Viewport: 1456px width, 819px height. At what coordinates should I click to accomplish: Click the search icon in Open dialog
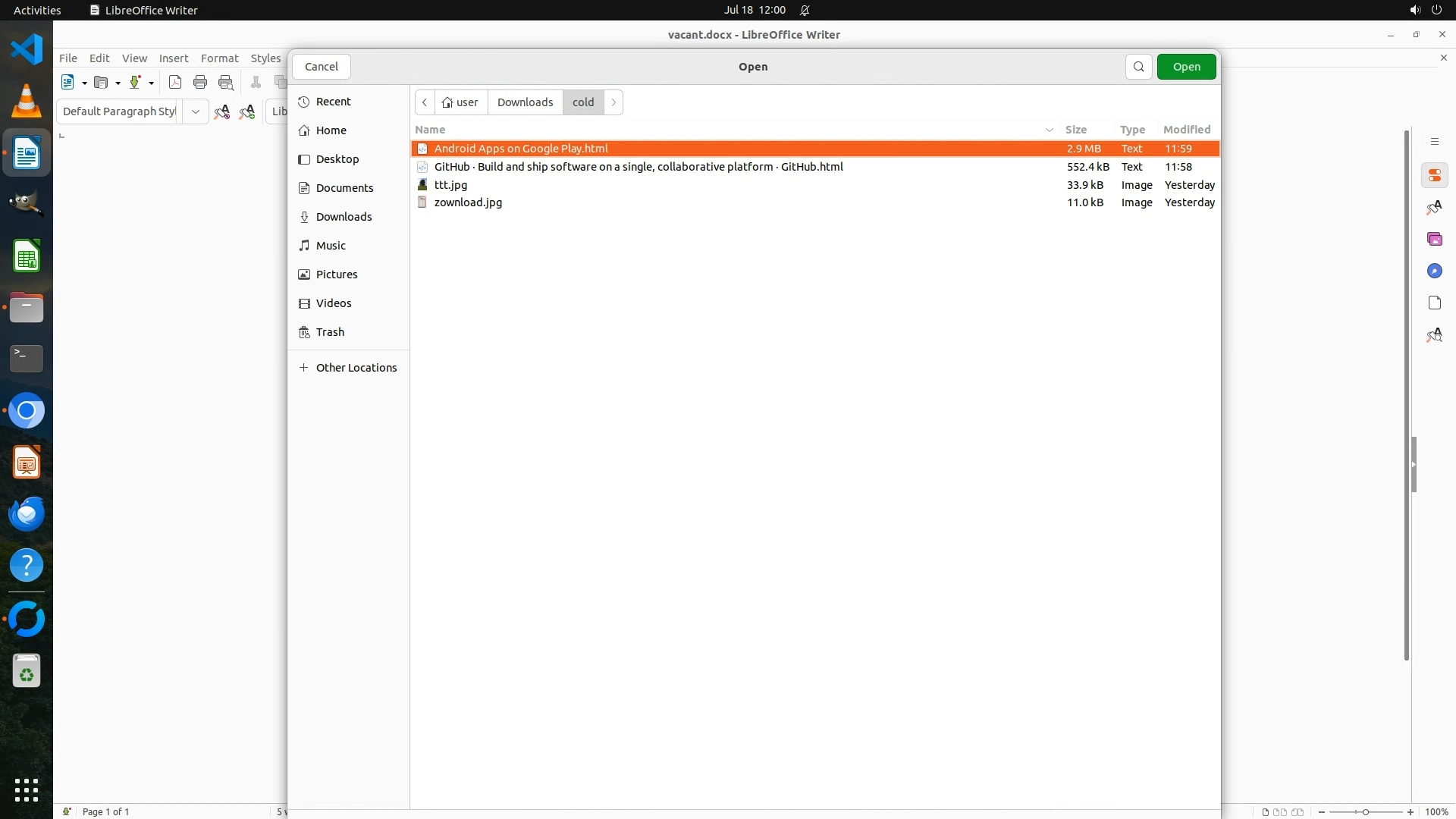coord(1138,67)
